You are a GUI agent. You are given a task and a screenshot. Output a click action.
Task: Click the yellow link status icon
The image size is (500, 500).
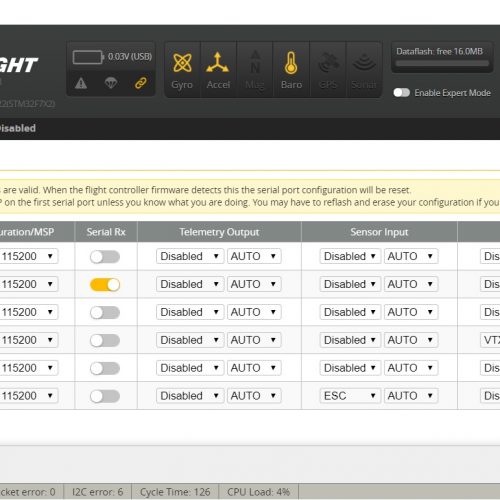click(141, 83)
